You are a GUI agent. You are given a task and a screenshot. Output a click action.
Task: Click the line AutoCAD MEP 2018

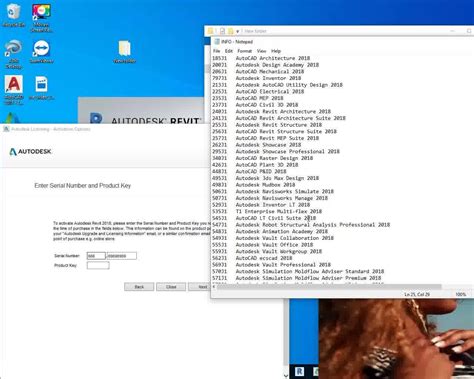[x=248, y=98]
